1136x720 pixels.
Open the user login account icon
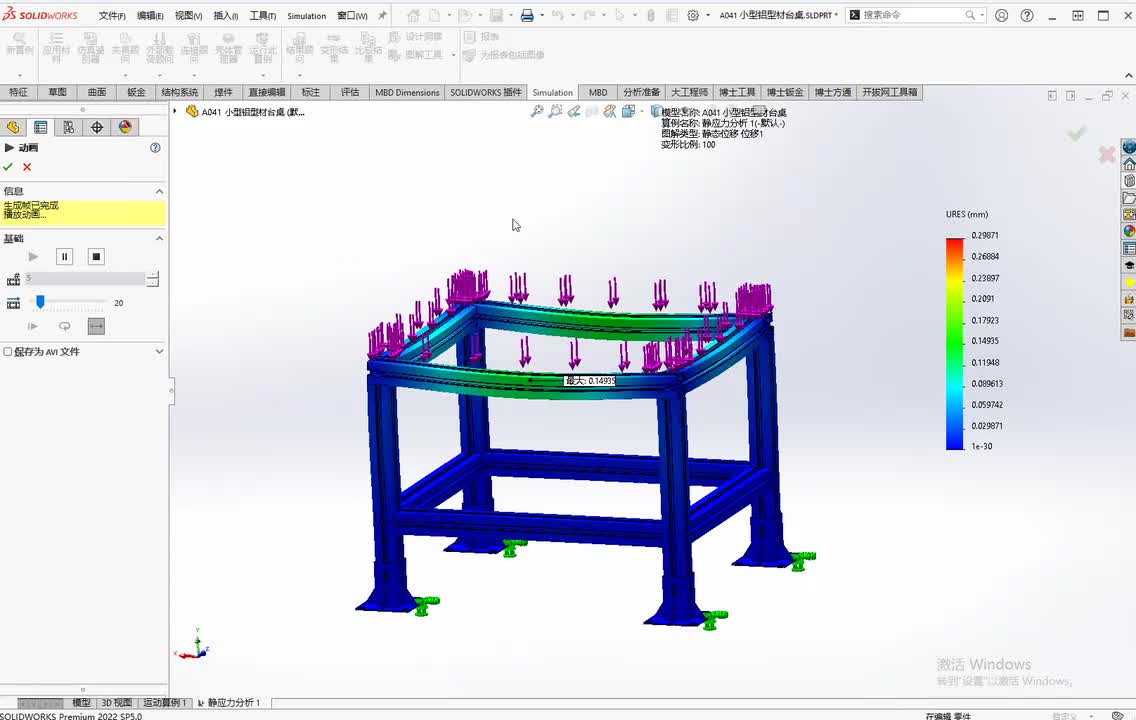pos(1001,15)
